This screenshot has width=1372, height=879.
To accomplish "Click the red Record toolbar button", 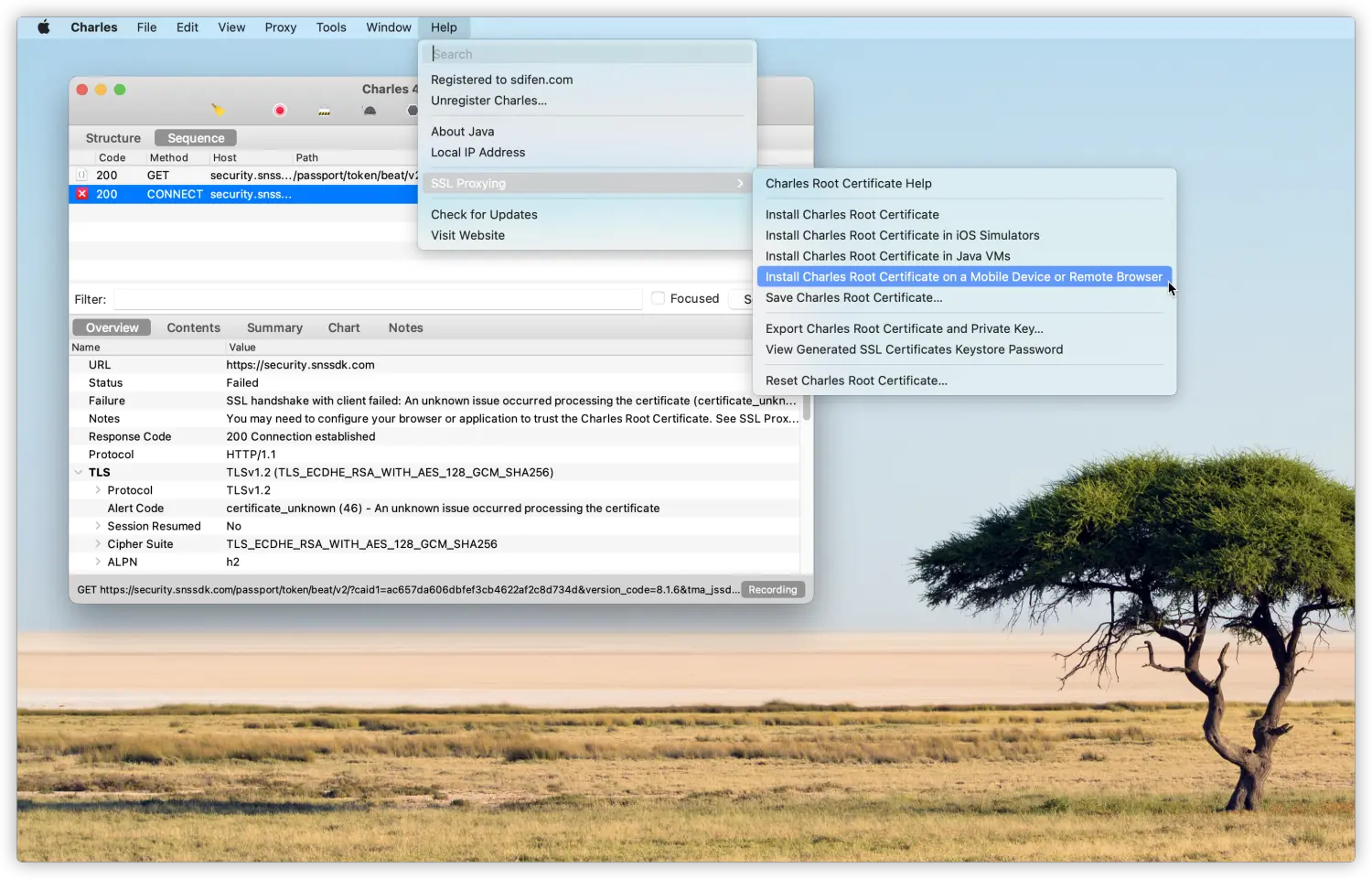I will click(x=280, y=111).
